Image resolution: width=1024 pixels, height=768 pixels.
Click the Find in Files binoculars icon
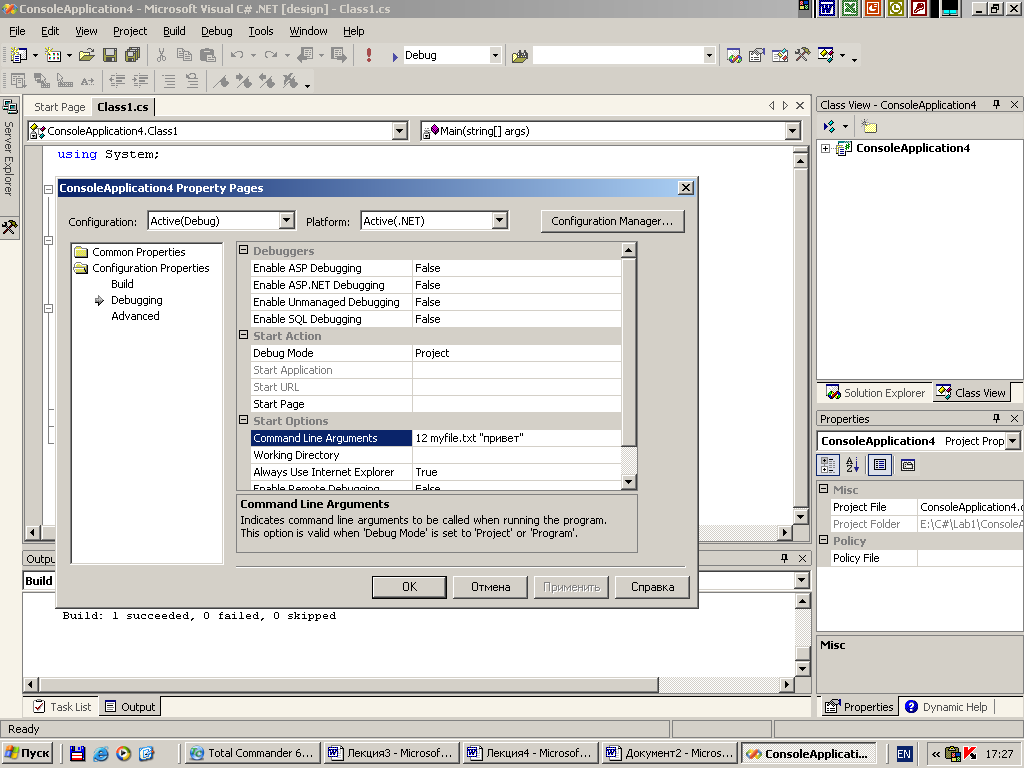(520, 56)
